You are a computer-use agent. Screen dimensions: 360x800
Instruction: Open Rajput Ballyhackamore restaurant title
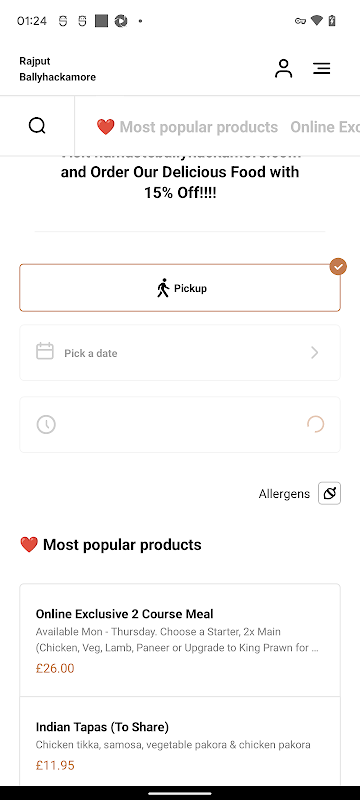pyautogui.click(x=58, y=69)
